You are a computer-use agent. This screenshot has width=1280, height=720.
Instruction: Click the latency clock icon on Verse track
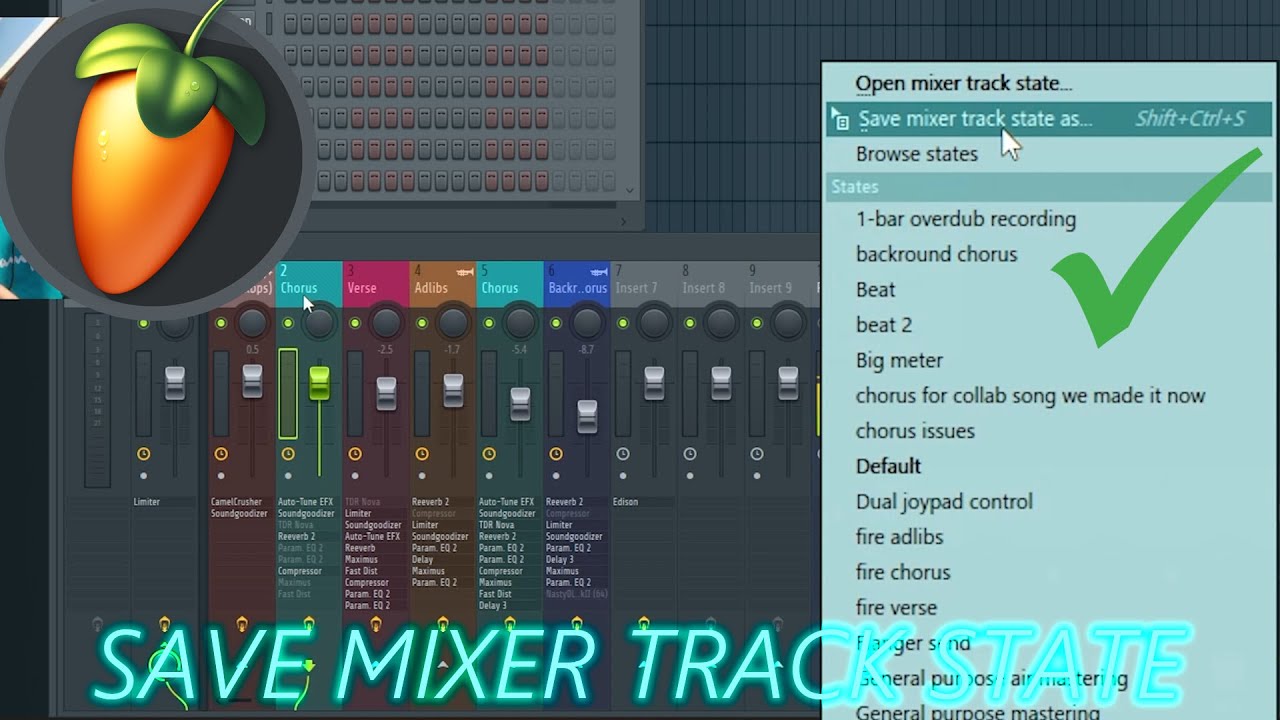[x=355, y=454]
